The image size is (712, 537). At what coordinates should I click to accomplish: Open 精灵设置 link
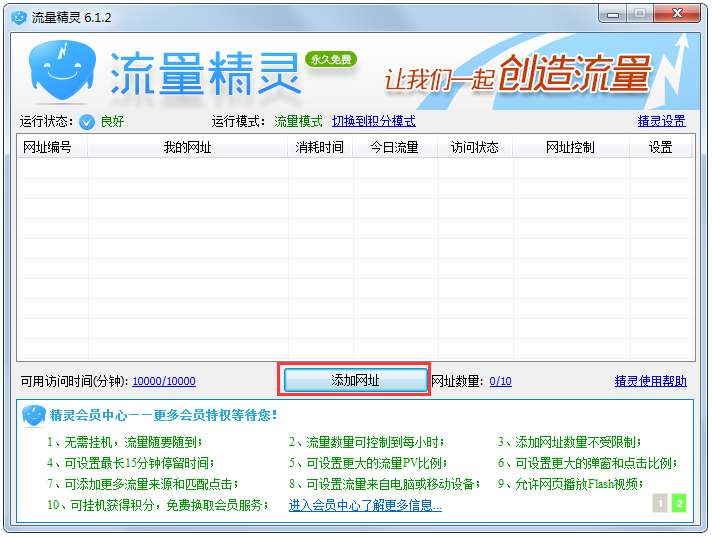coord(661,121)
